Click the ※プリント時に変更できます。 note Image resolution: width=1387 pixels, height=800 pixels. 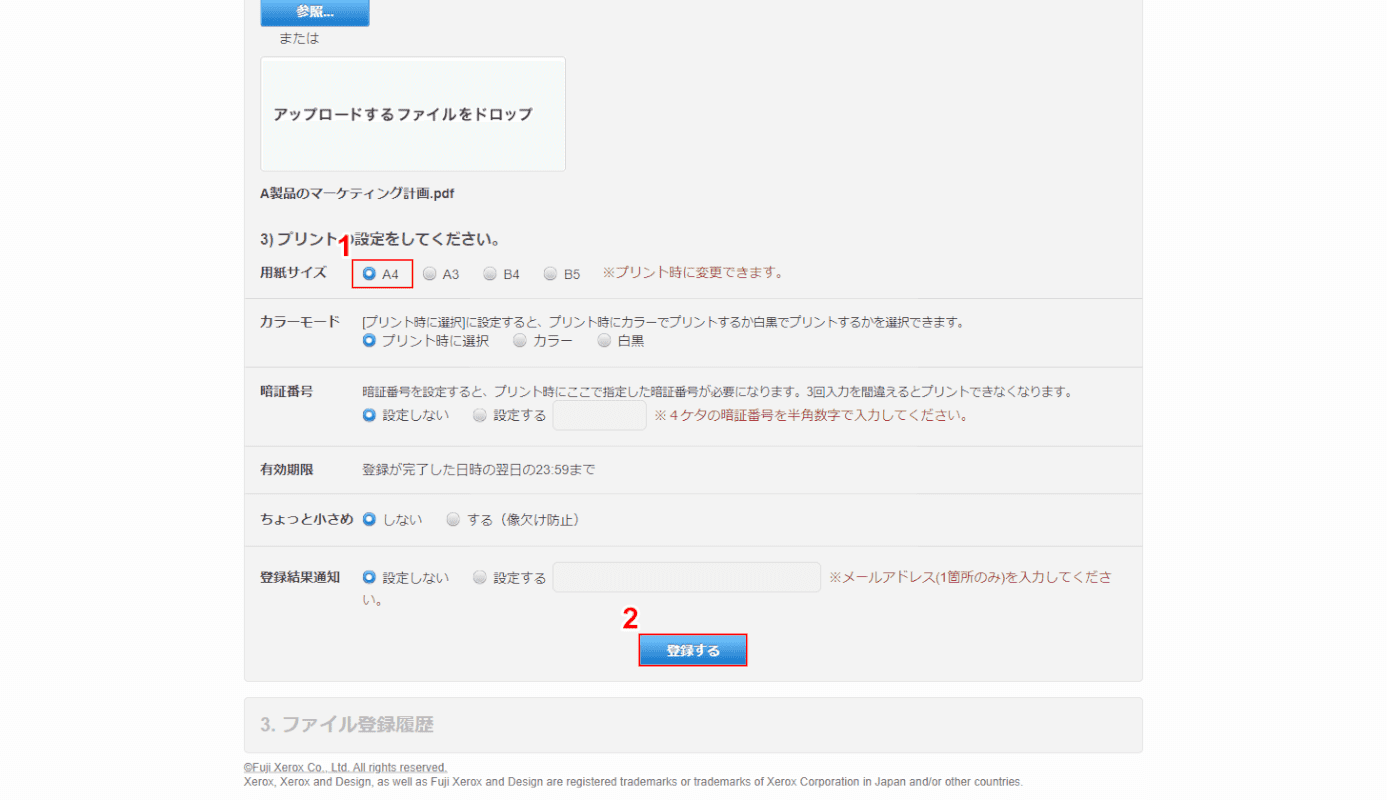[x=694, y=272]
